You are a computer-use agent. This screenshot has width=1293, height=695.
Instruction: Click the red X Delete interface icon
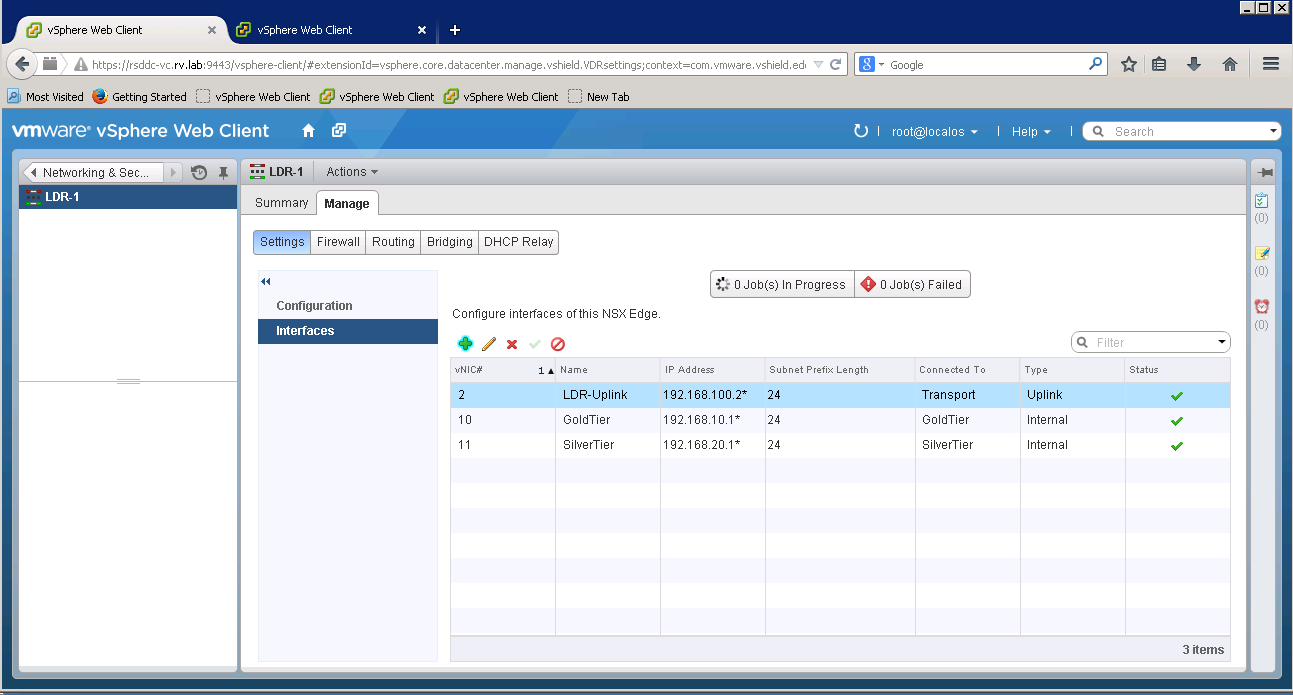pos(512,344)
